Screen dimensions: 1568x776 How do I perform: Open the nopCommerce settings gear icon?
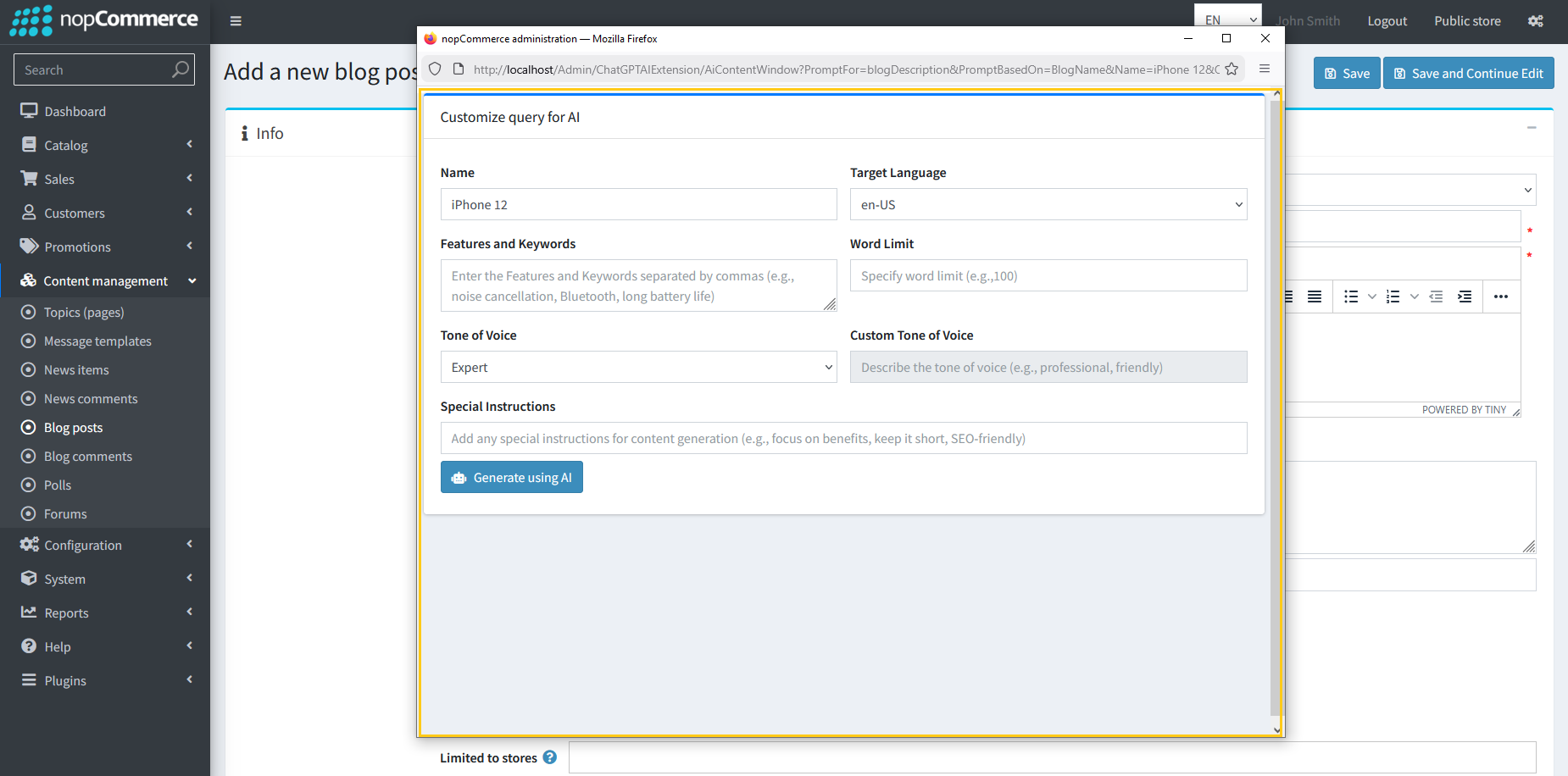pyautogui.click(x=1535, y=20)
